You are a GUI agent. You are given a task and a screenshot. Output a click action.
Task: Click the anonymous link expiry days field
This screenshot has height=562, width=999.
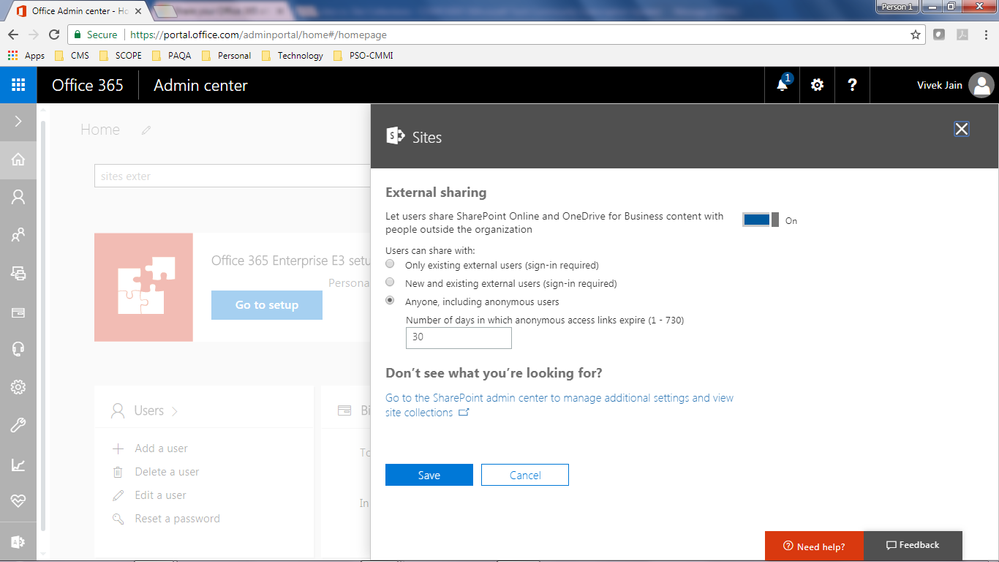(x=458, y=338)
